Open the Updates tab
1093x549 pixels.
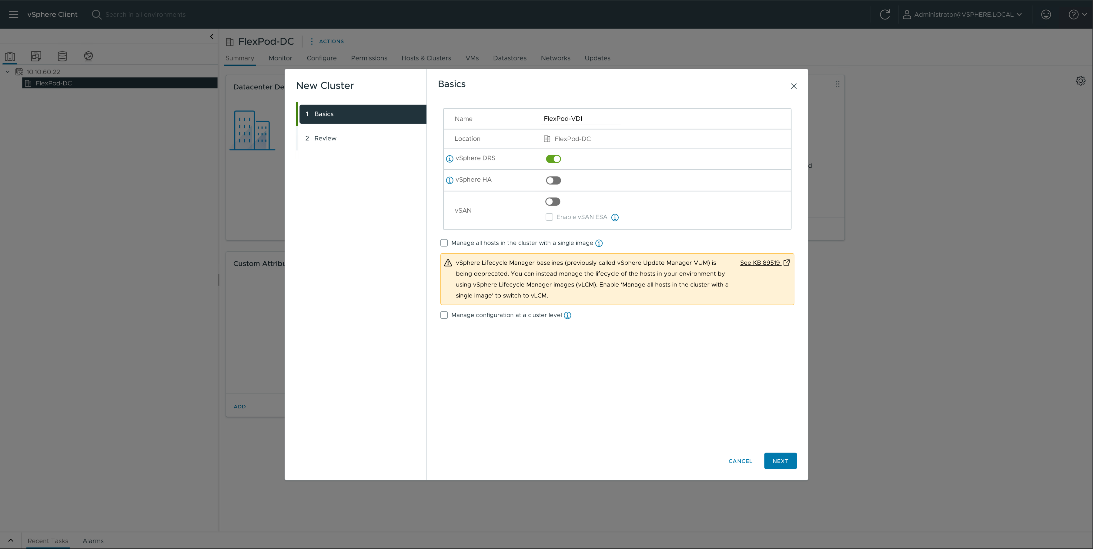(x=597, y=58)
